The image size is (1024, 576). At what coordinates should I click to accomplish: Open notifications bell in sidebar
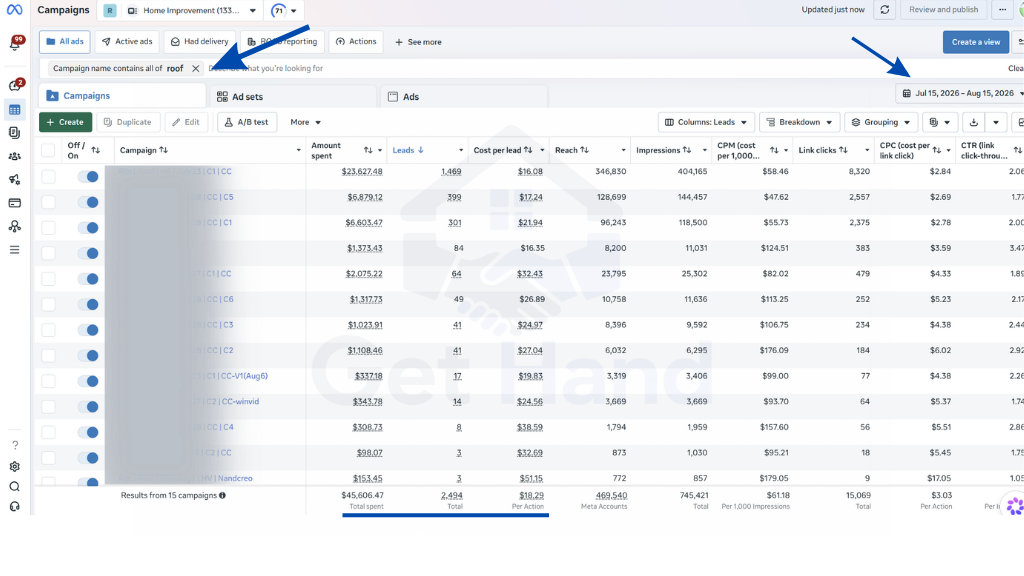(x=15, y=44)
